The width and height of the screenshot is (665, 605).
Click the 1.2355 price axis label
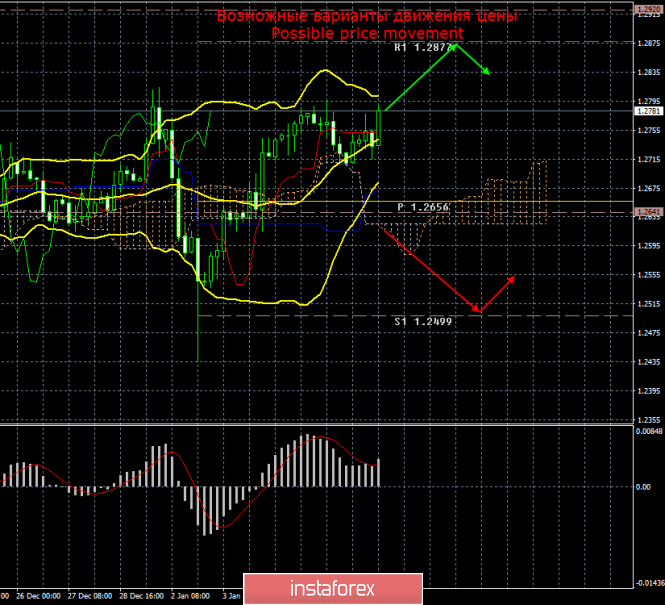pos(649,420)
